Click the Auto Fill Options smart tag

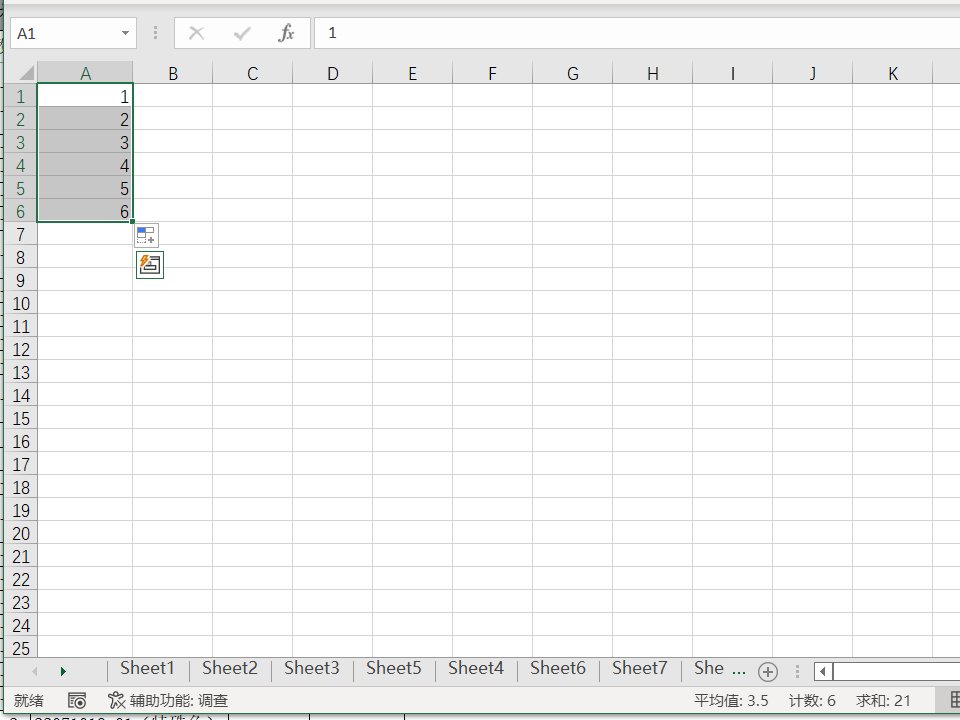pyautogui.click(x=145, y=235)
